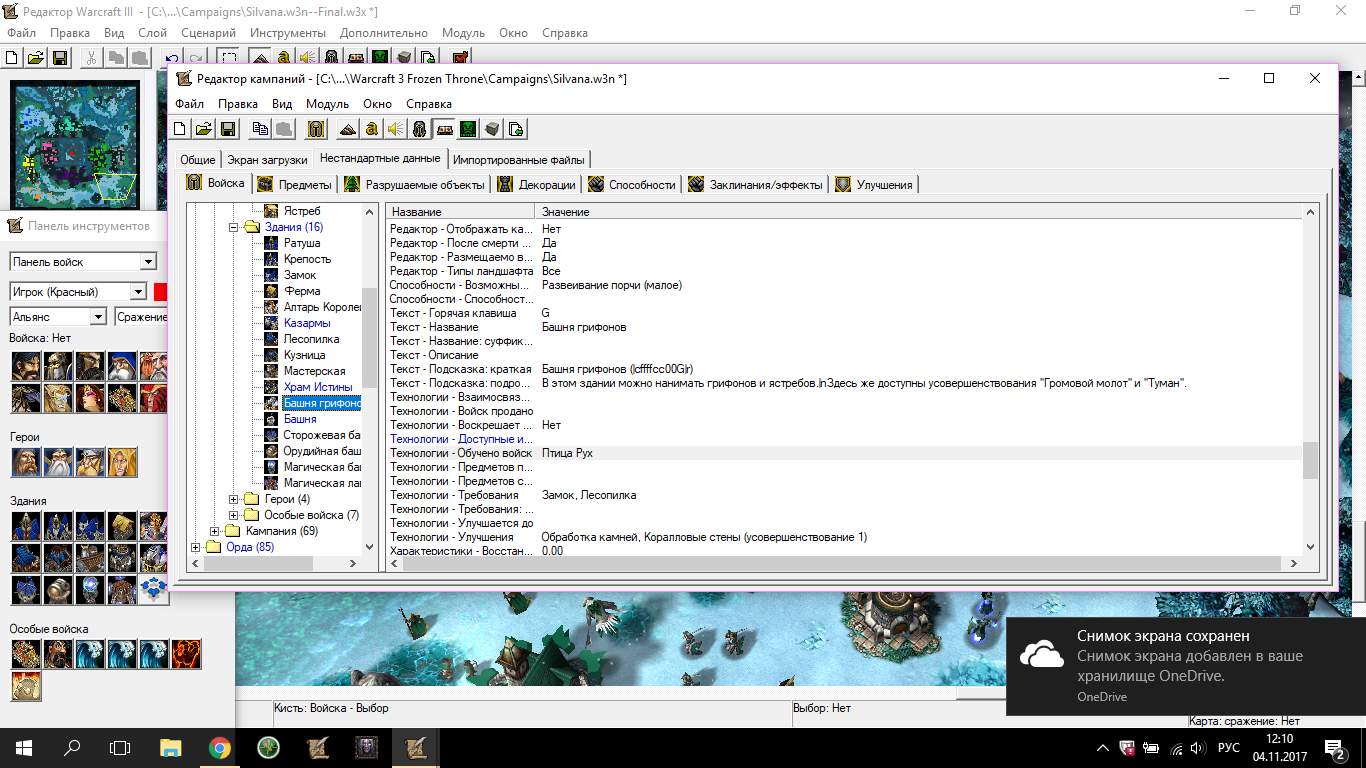The height and width of the screenshot is (768, 1366).
Task: Expand the Особые войска (7) tree folder
Action: click(235, 515)
